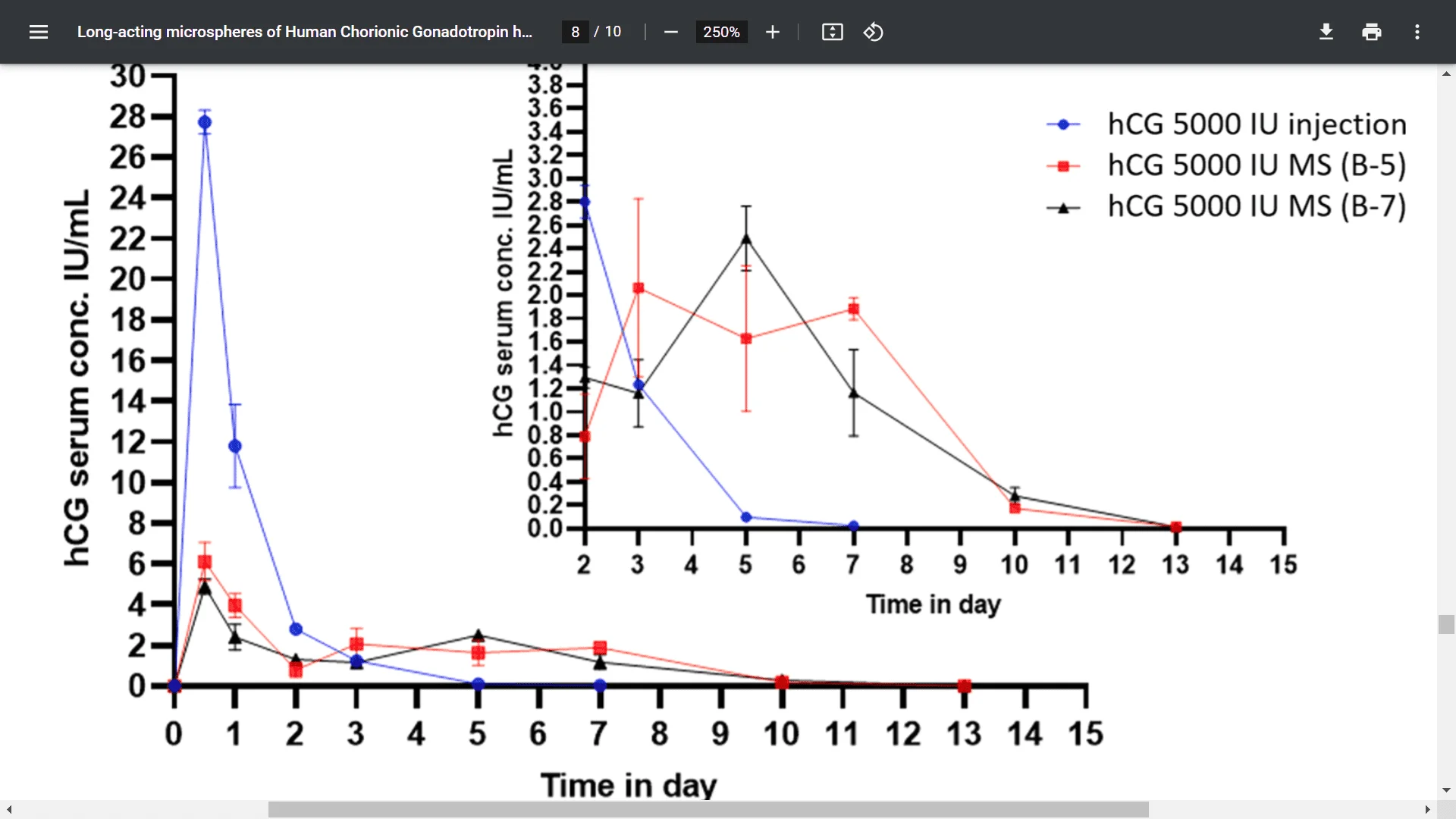Click the black triangle legend marker
The width and height of the screenshot is (1456, 819).
point(1063,208)
